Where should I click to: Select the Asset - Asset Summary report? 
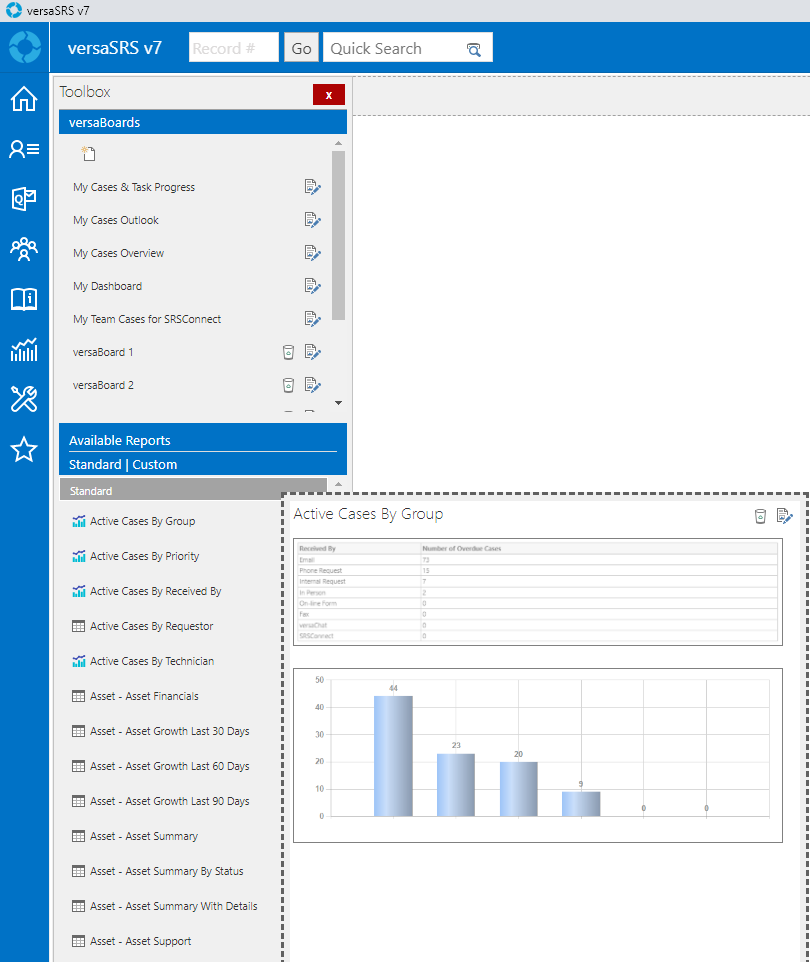click(144, 836)
